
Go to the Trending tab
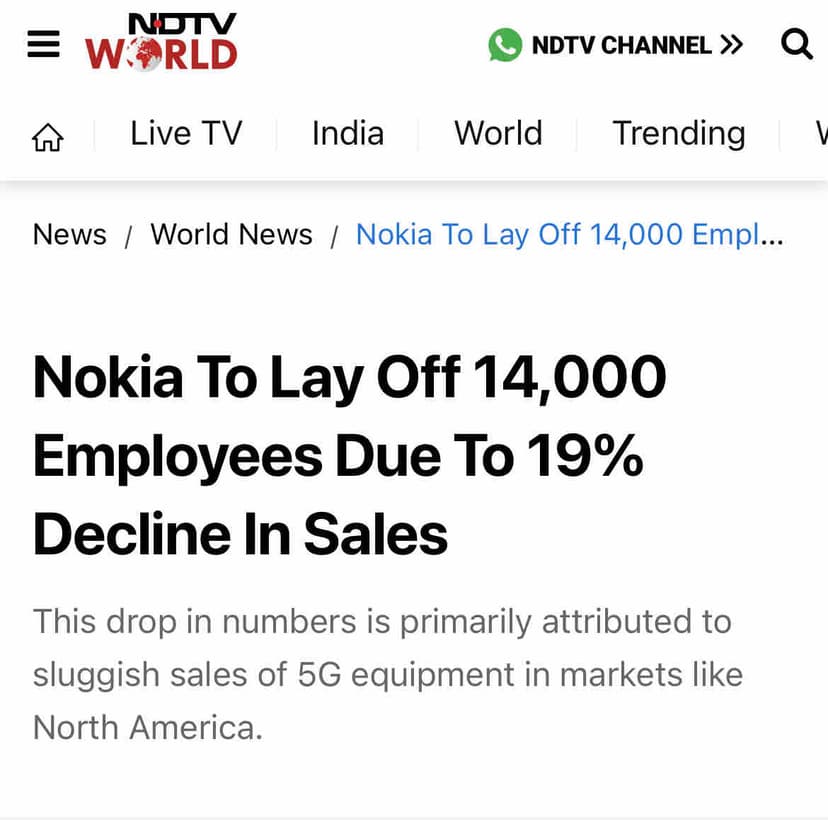(x=678, y=133)
